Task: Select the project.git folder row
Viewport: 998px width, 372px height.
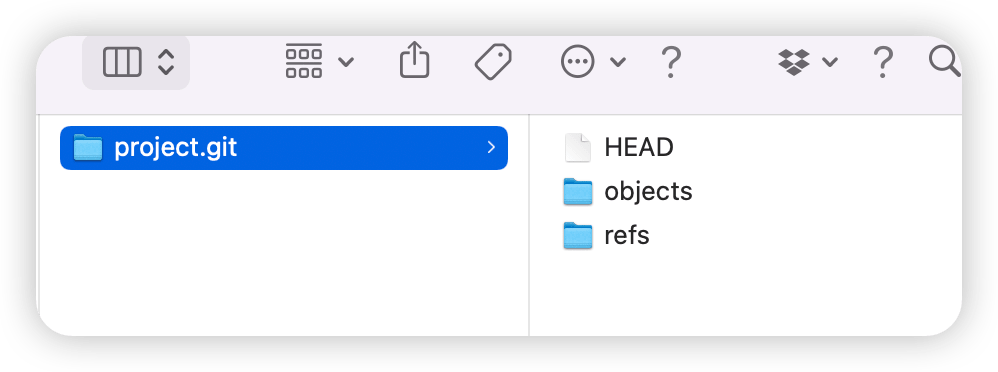Action: (284, 148)
